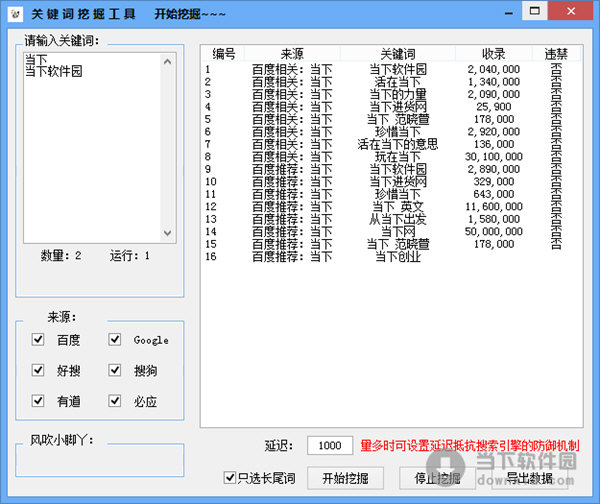Click row number 10 in the table
This screenshot has height=504, width=600.
(211, 182)
